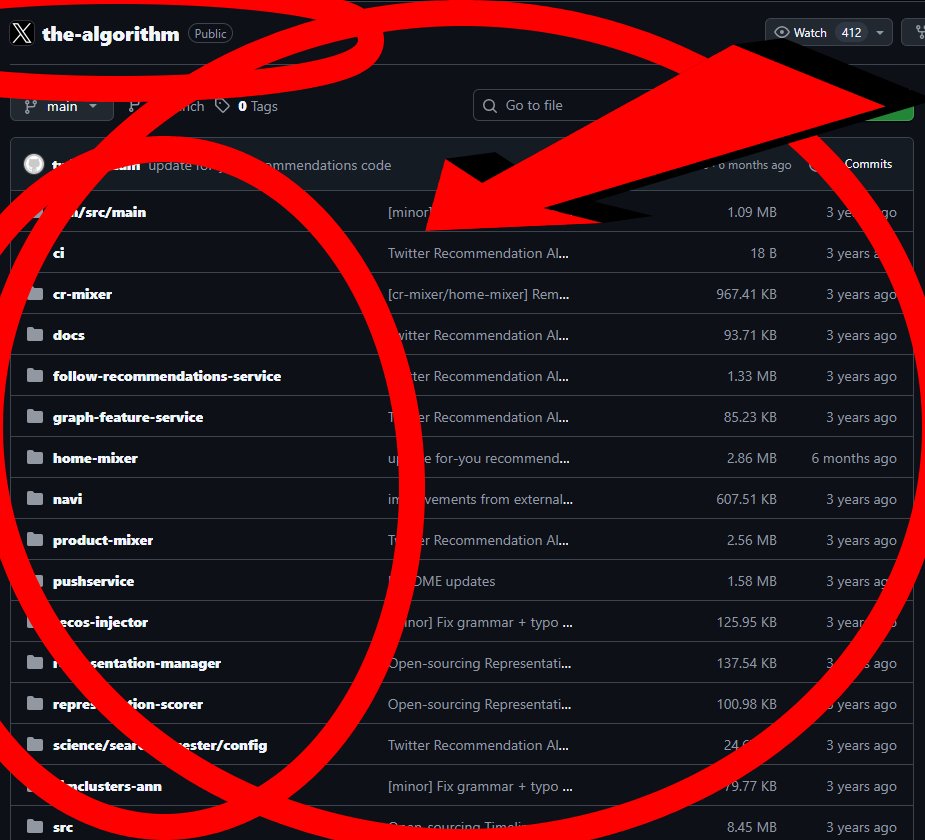Screen dimensions: 925x840
Task: Click the cr-mixer folder icon
Action: click(35, 293)
